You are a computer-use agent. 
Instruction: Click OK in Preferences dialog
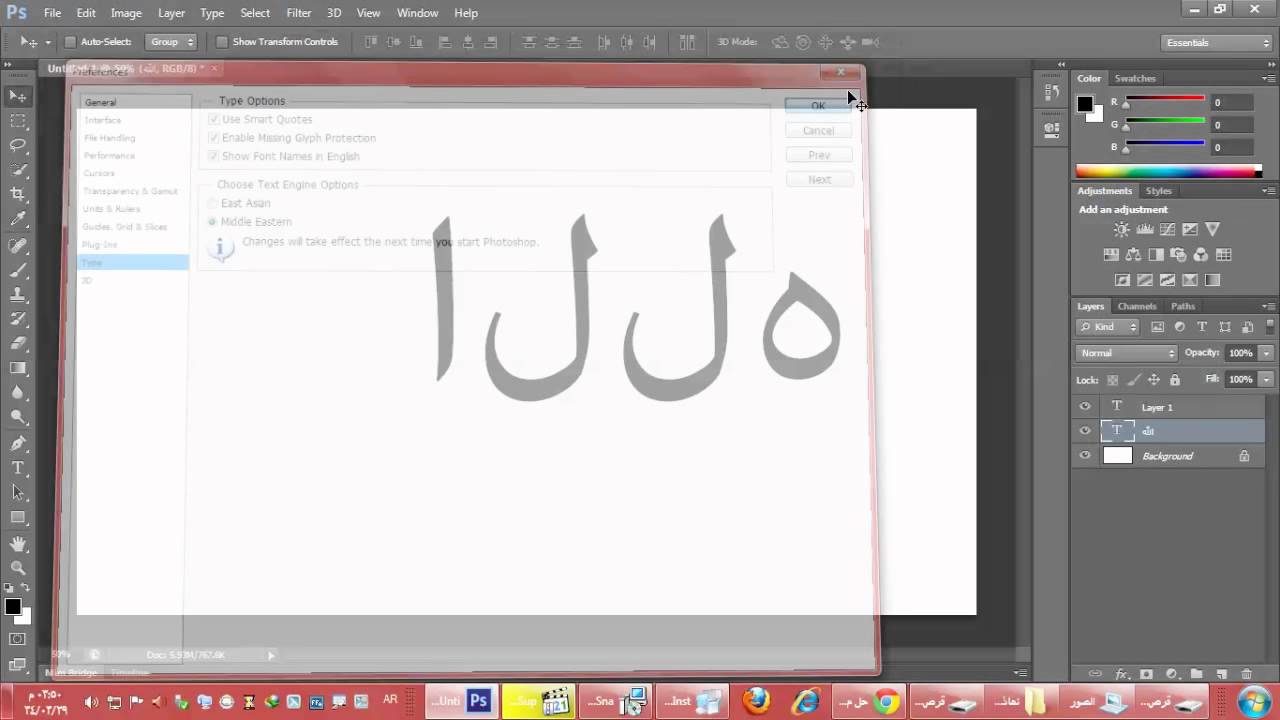(x=818, y=106)
